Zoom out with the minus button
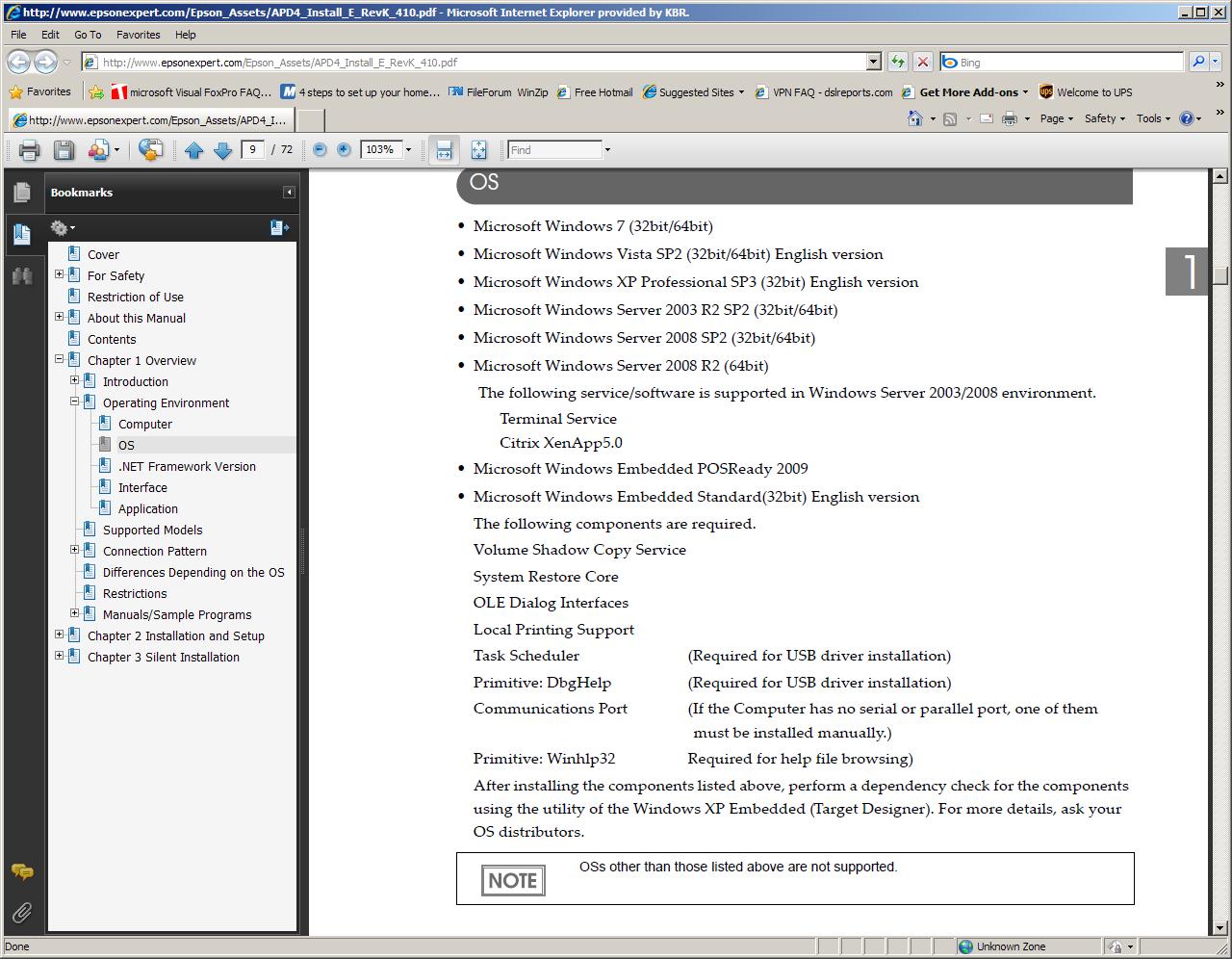Image resolution: width=1232 pixels, height=959 pixels. [x=320, y=150]
